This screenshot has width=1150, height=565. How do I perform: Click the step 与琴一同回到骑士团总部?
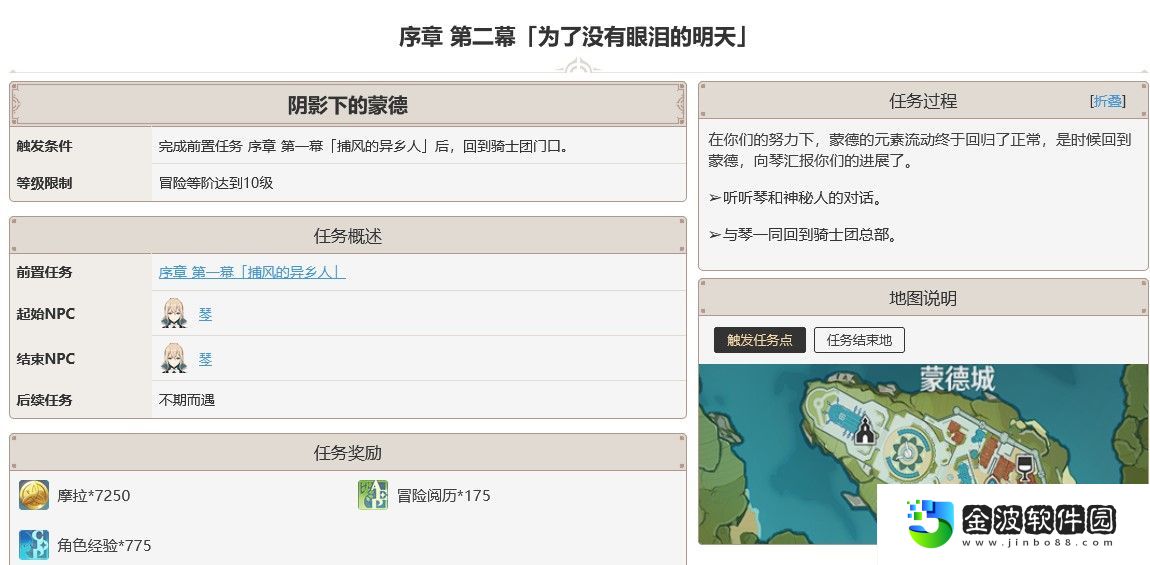pos(803,235)
